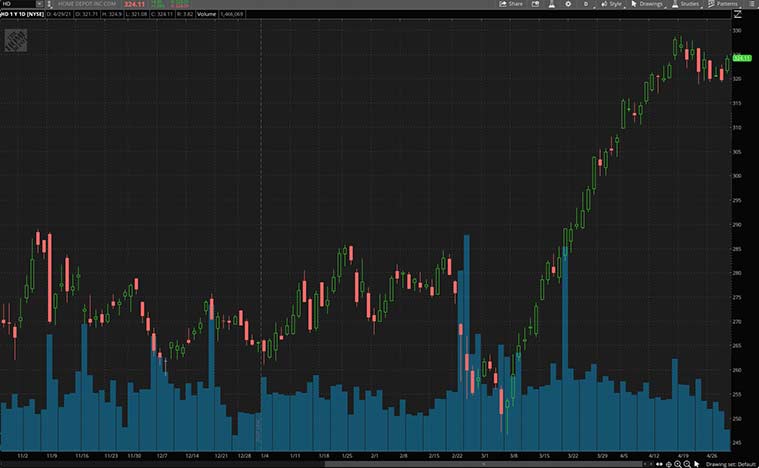759x468 pixels.
Task: Open the Style menu
Action: (x=611, y=4)
